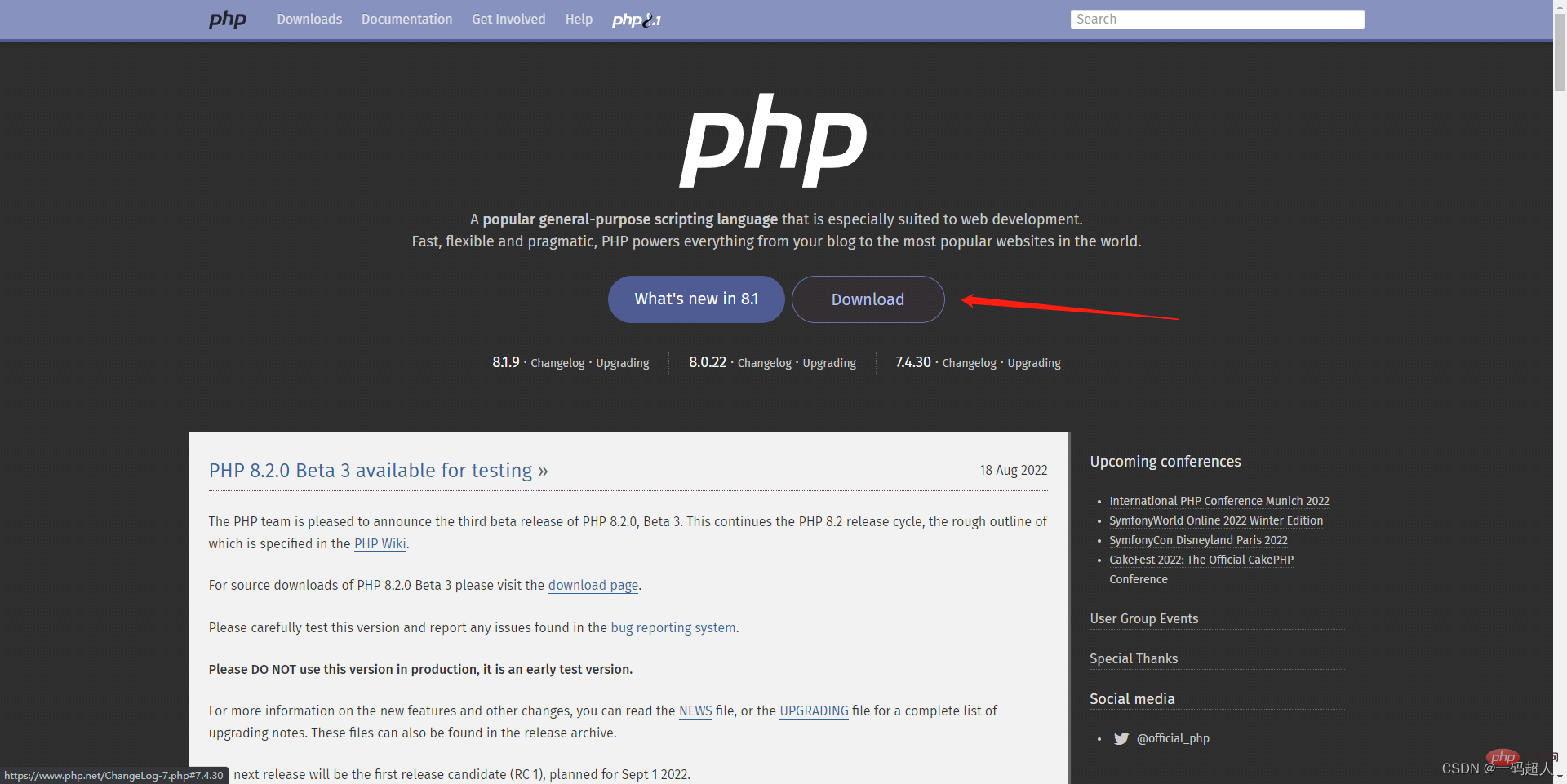Click the page scrollbar down arrow
This screenshot has height=784, width=1567.
click(1560, 777)
